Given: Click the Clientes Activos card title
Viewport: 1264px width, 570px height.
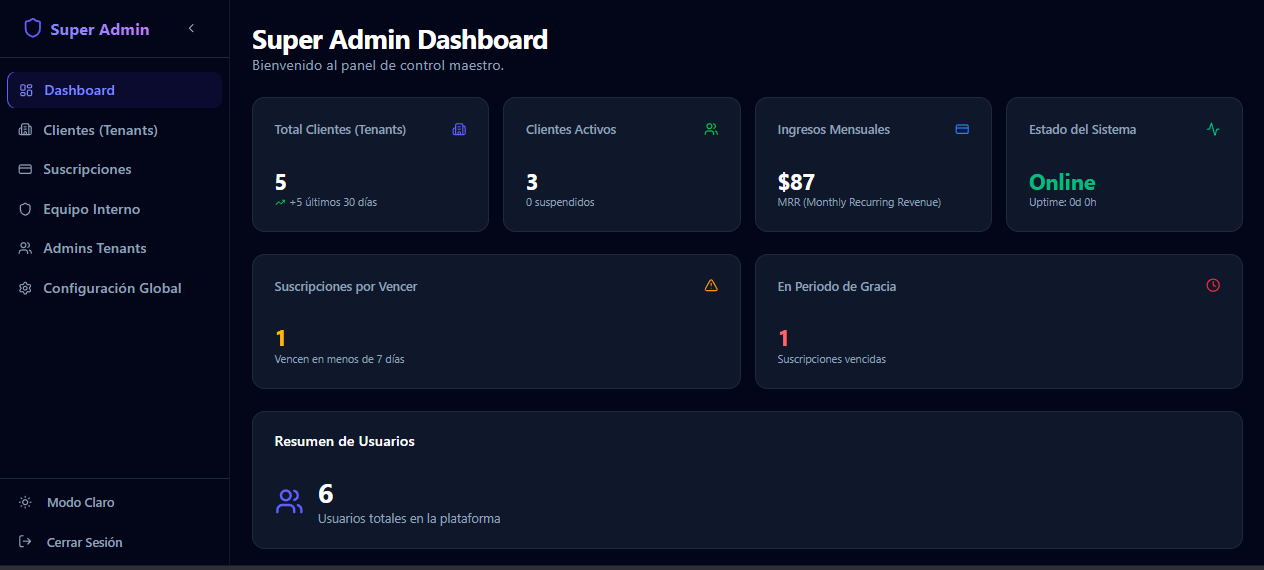Looking at the screenshot, I should [571, 129].
